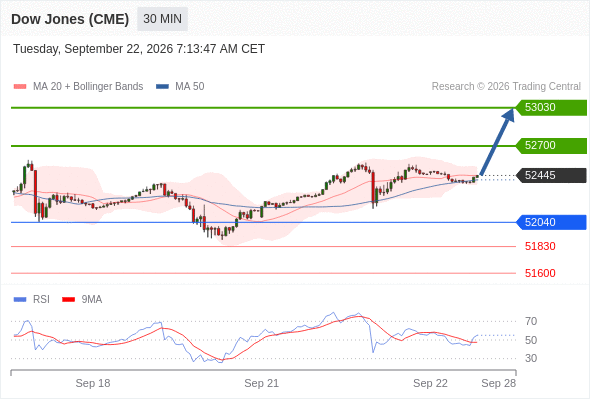Toggle the MA 20 + Bollinger Bands legend label
Image resolution: width=590 pixels, height=400 pixels.
click(x=88, y=87)
